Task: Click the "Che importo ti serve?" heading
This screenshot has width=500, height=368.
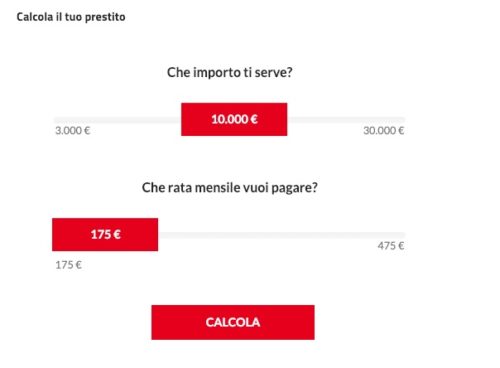Action: pyautogui.click(x=230, y=72)
